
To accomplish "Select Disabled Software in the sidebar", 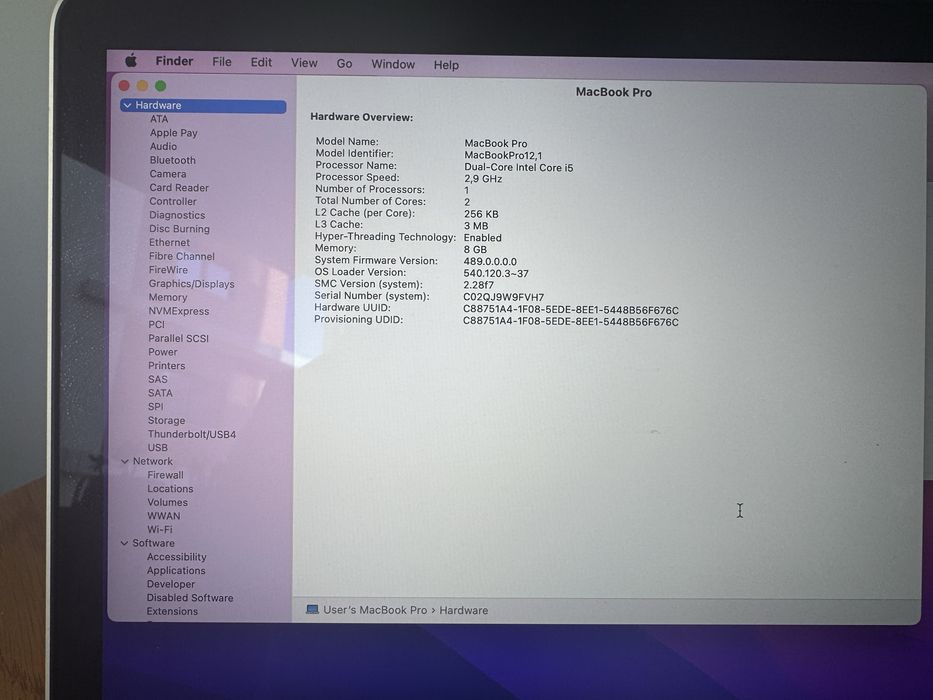I will tap(190, 598).
